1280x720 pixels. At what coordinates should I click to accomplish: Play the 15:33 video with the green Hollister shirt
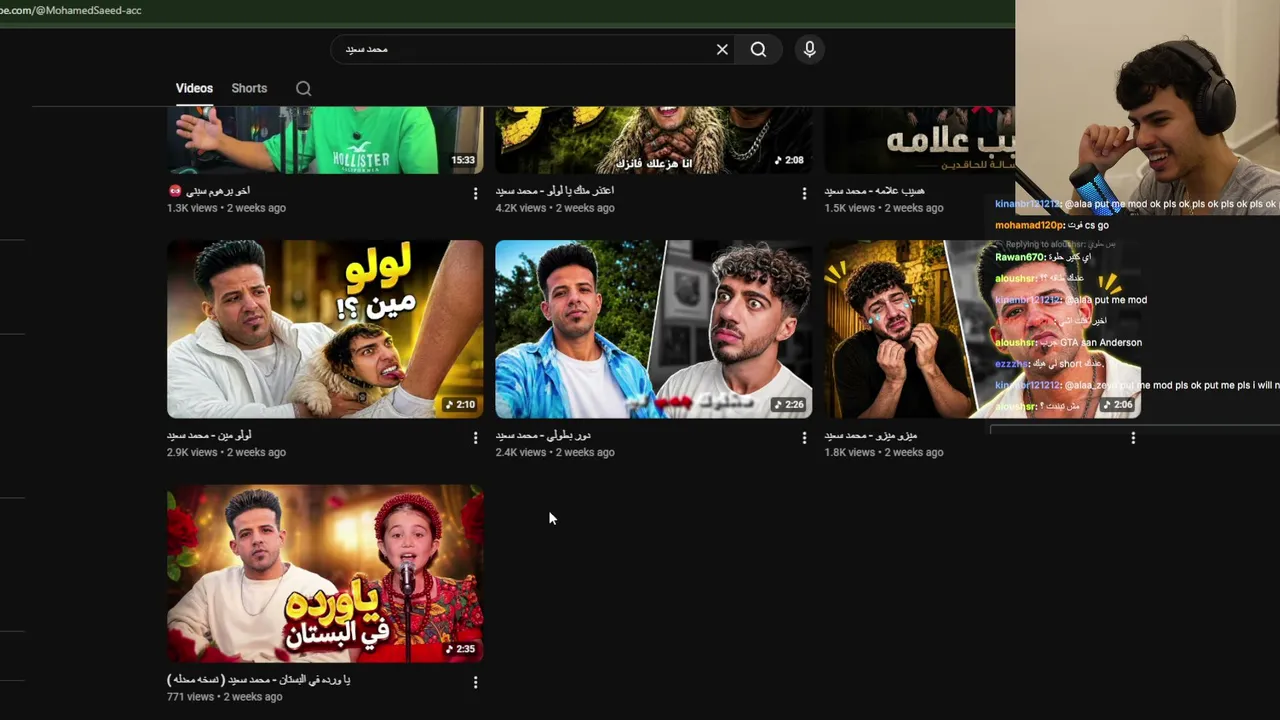325,140
